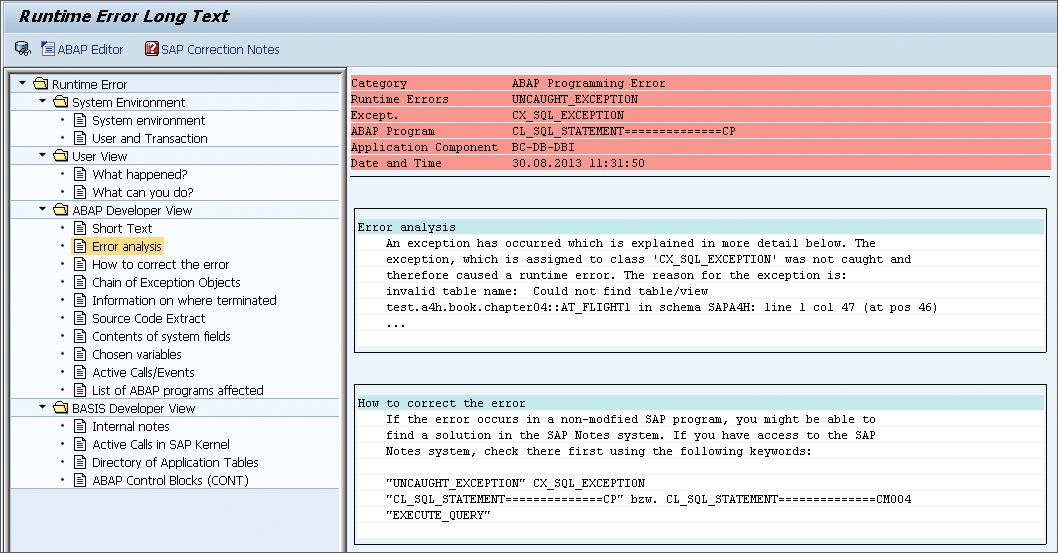Collapse the ABAP Developer View node
The height and width of the screenshot is (553, 1058).
pos(43,209)
